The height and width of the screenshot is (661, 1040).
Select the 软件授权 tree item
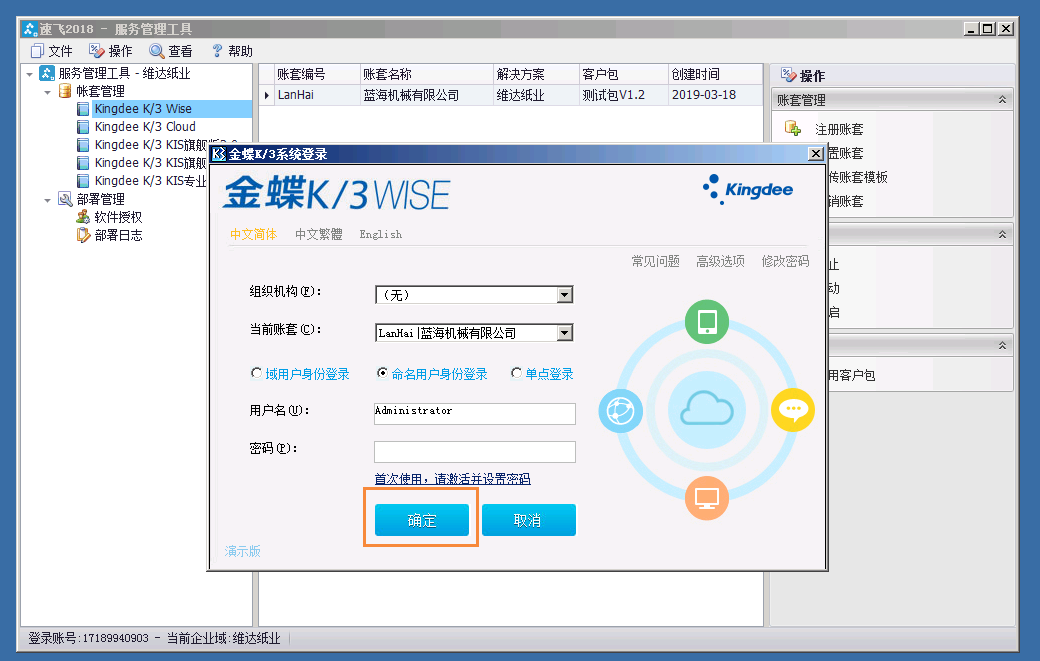coord(118,217)
